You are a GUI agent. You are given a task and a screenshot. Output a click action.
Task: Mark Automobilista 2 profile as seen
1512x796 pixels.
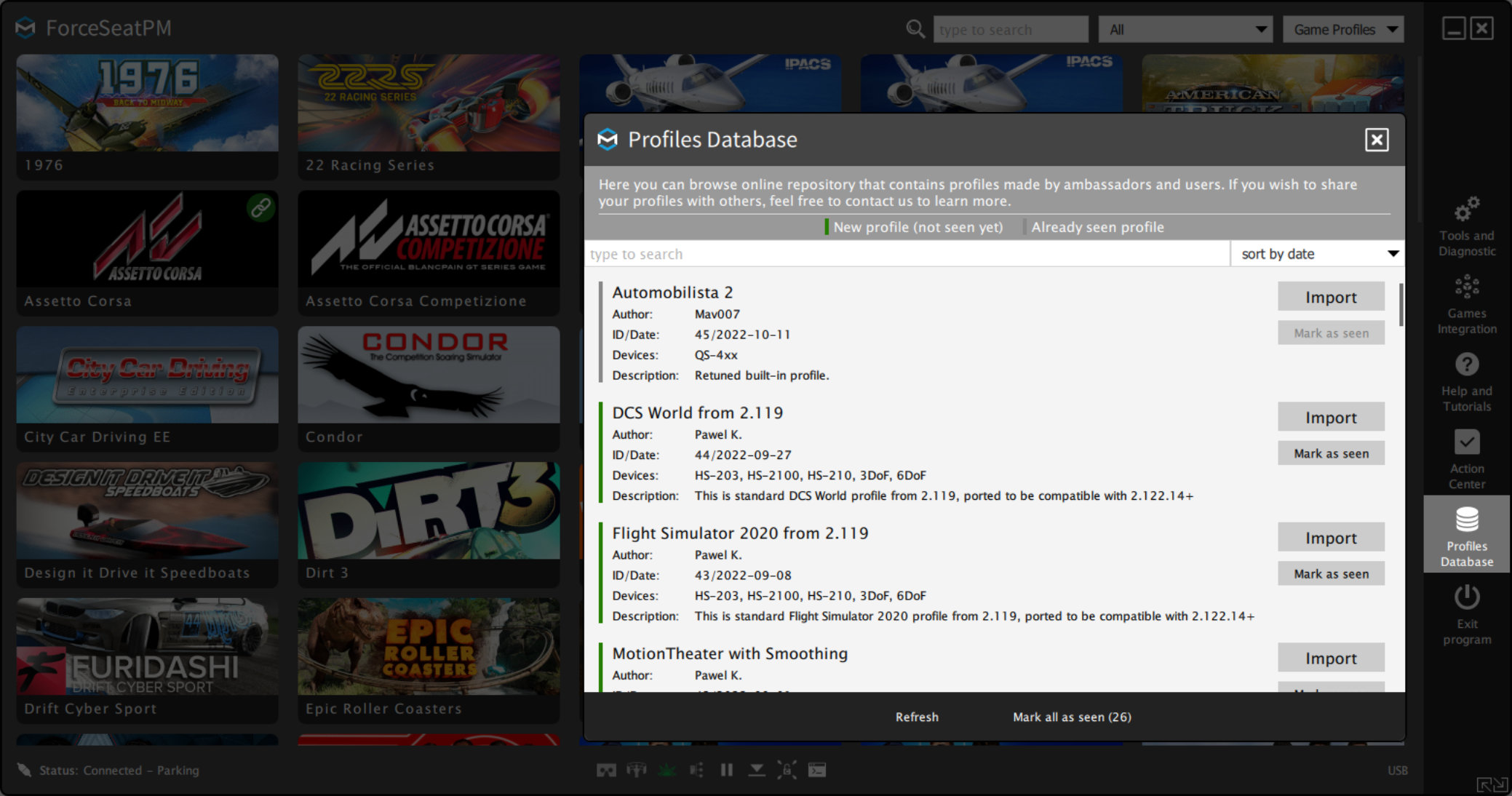pos(1331,333)
